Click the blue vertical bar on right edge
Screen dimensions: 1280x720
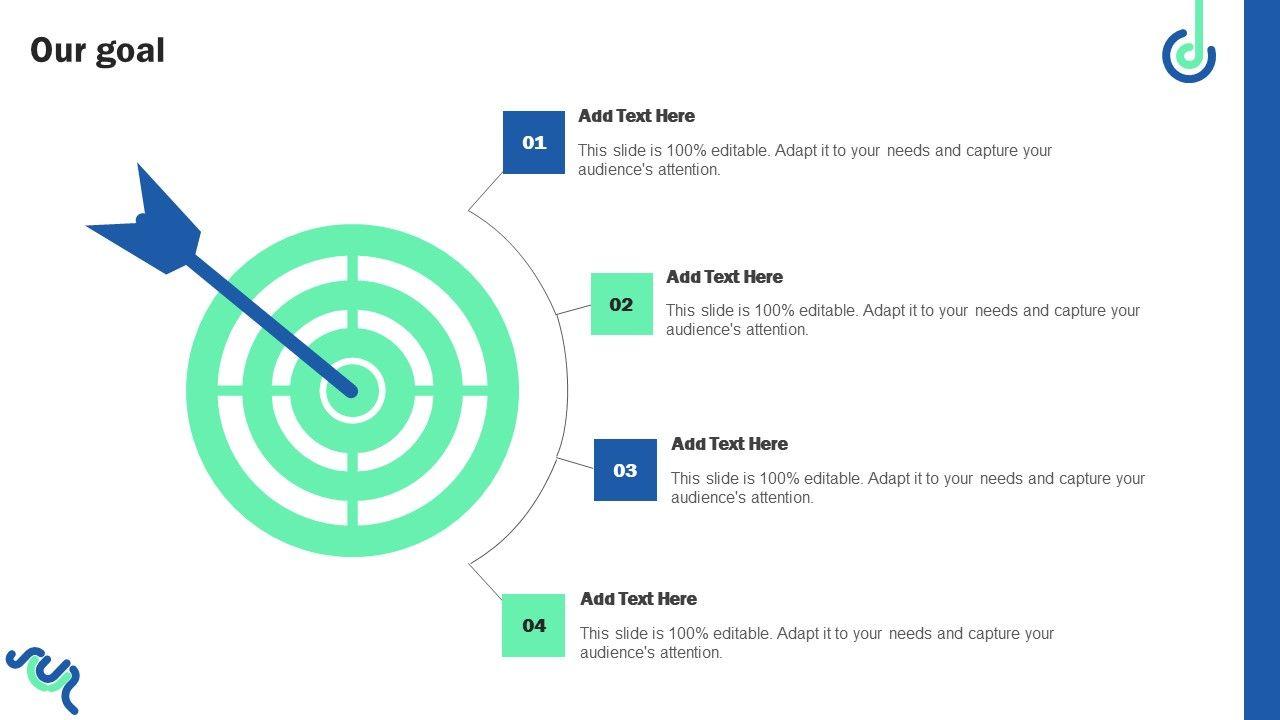[x=1261, y=360]
